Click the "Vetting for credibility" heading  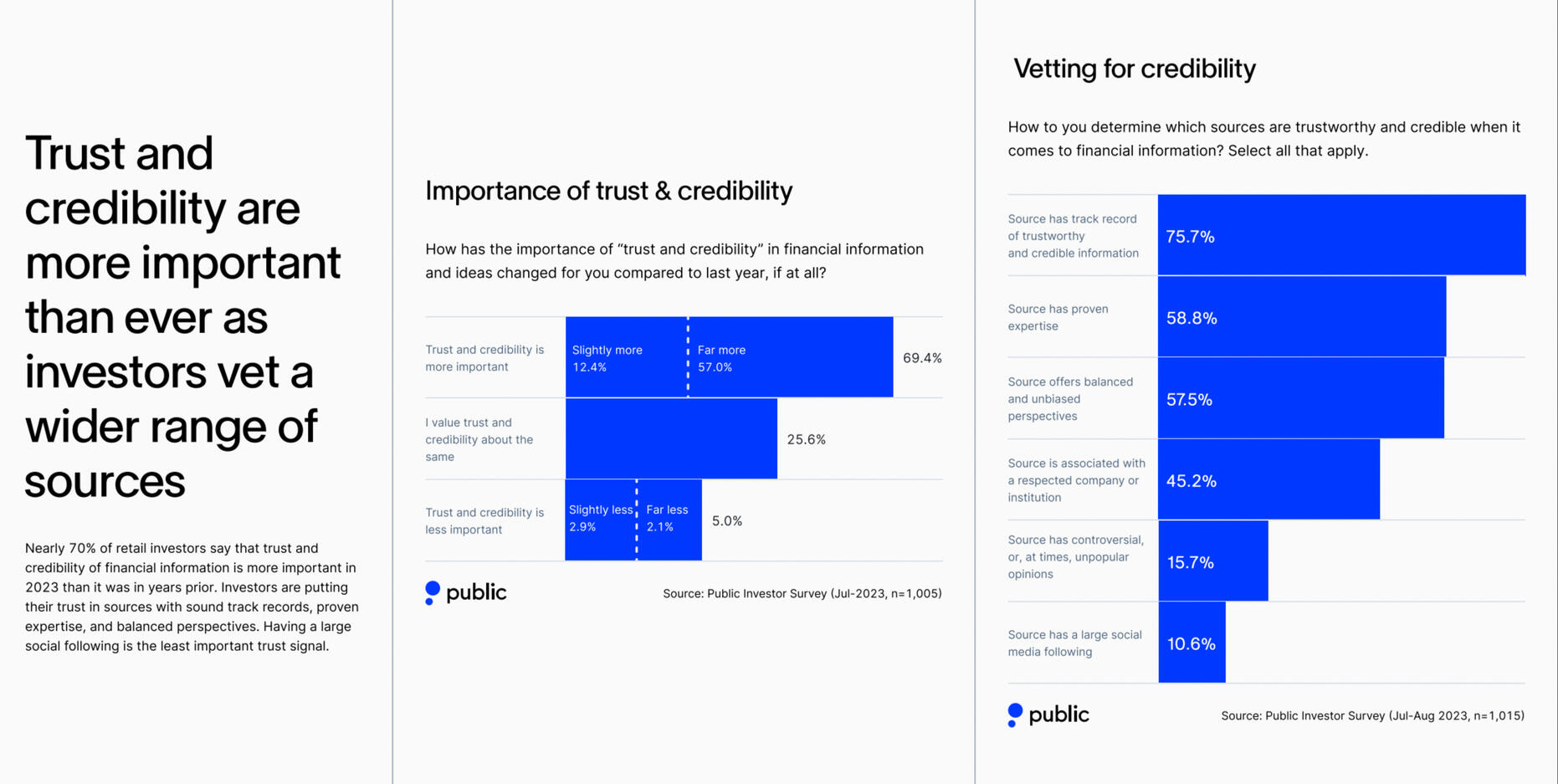click(x=1134, y=69)
